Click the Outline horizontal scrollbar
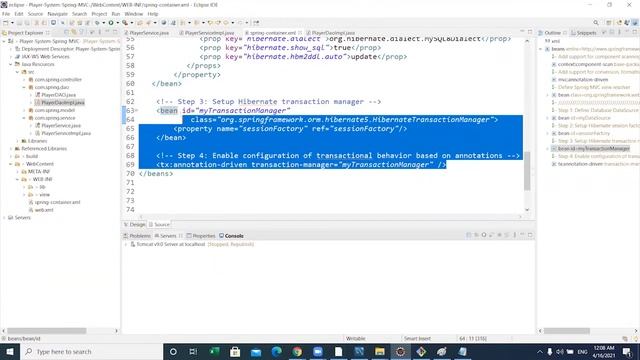The width and height of the screenshot is (640, 360). [567, 331]
